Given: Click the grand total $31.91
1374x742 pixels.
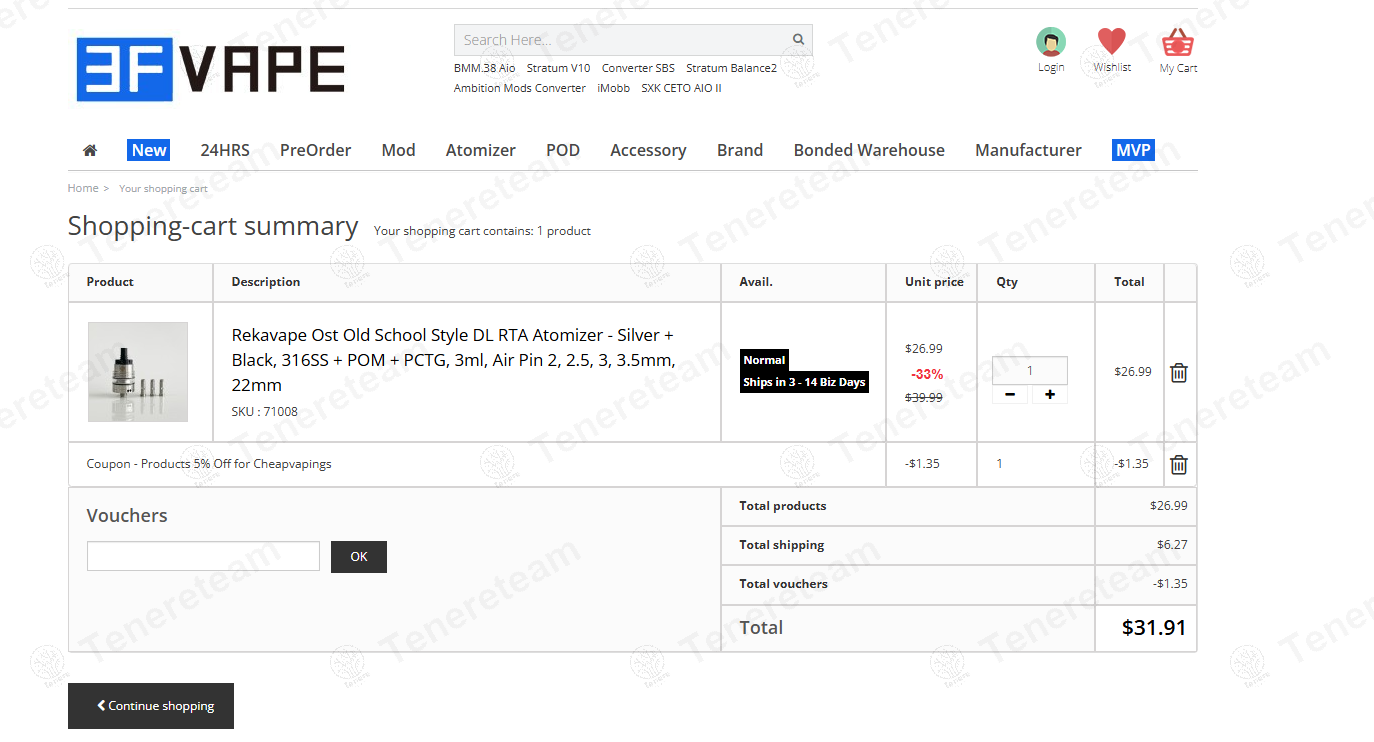Looking at the screenshot, I should (x=1154, y=628).
